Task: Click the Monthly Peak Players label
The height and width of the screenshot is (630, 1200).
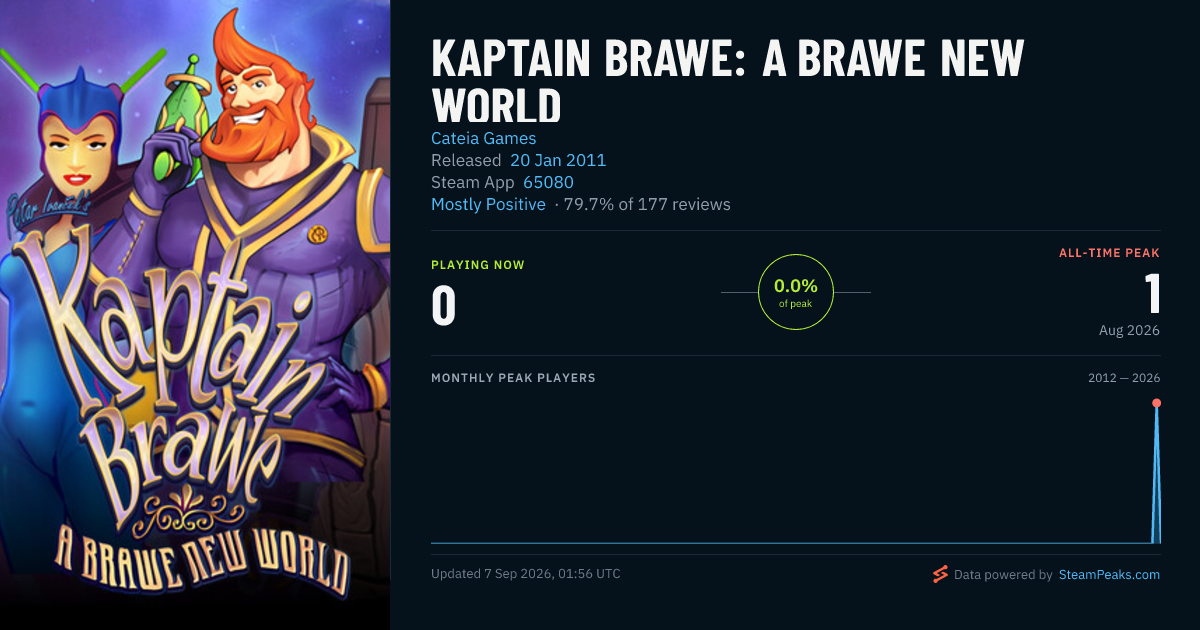Action: pyautogui.click(x=513, y=378)
